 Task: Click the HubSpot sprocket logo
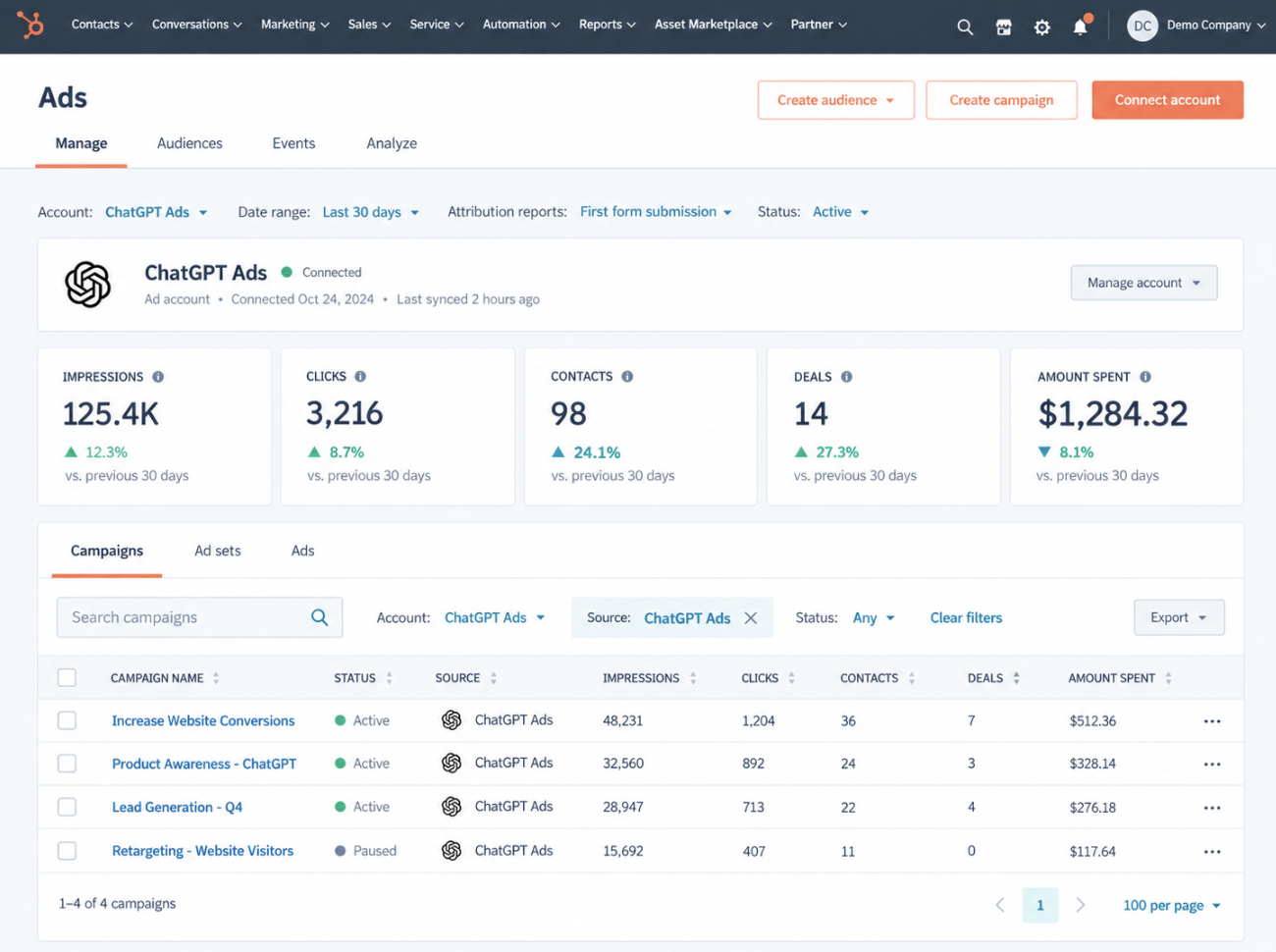30,25
